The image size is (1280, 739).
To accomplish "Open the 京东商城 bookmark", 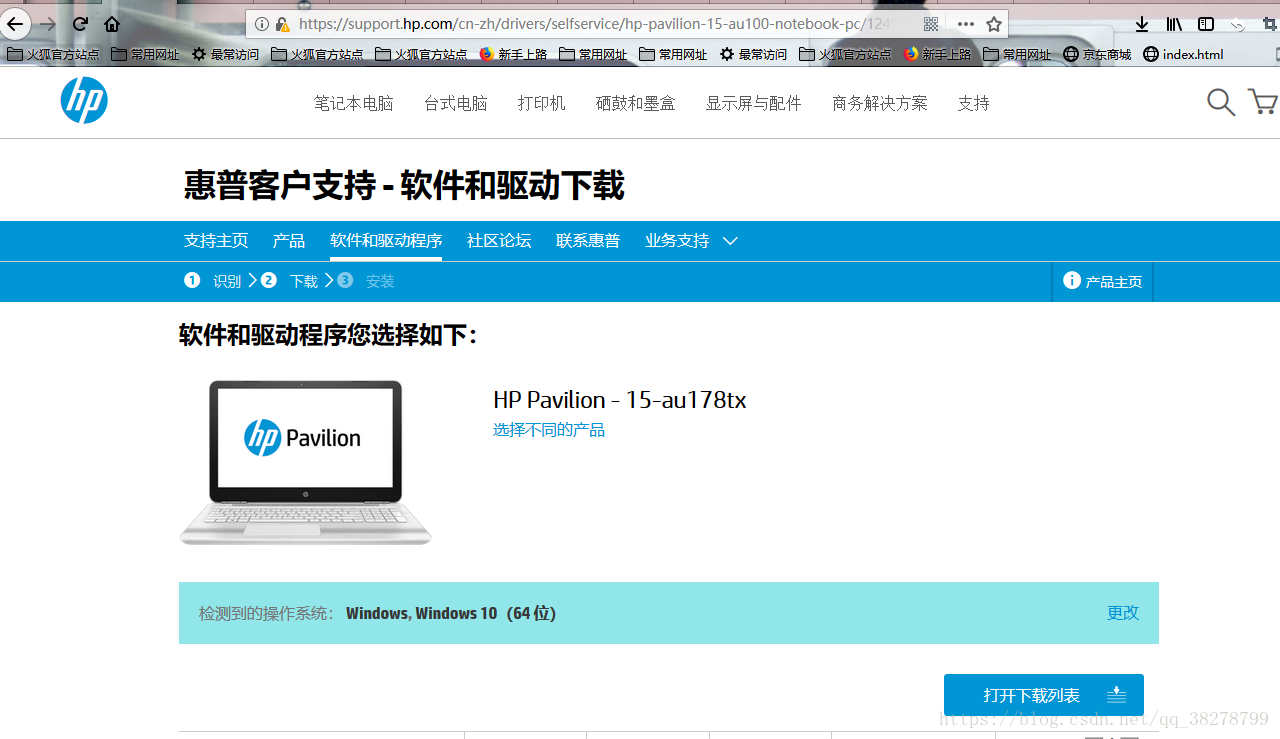I will click(1097, 54).
